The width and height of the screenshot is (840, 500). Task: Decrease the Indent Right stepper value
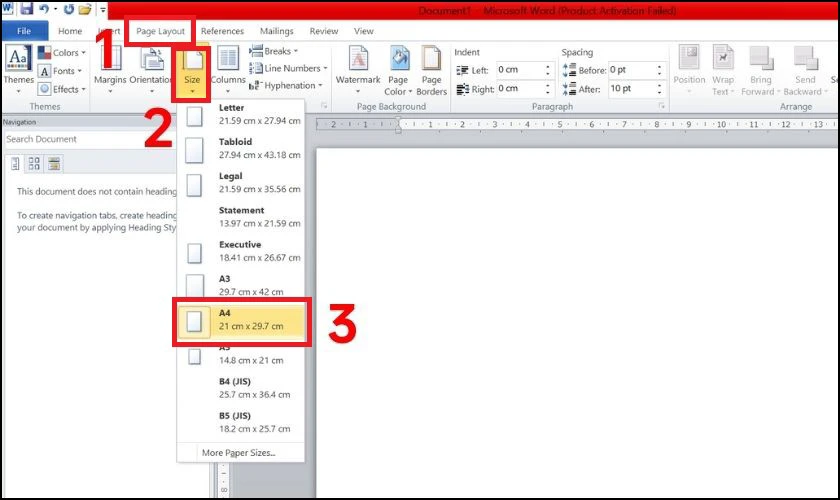tap(548, 92)
